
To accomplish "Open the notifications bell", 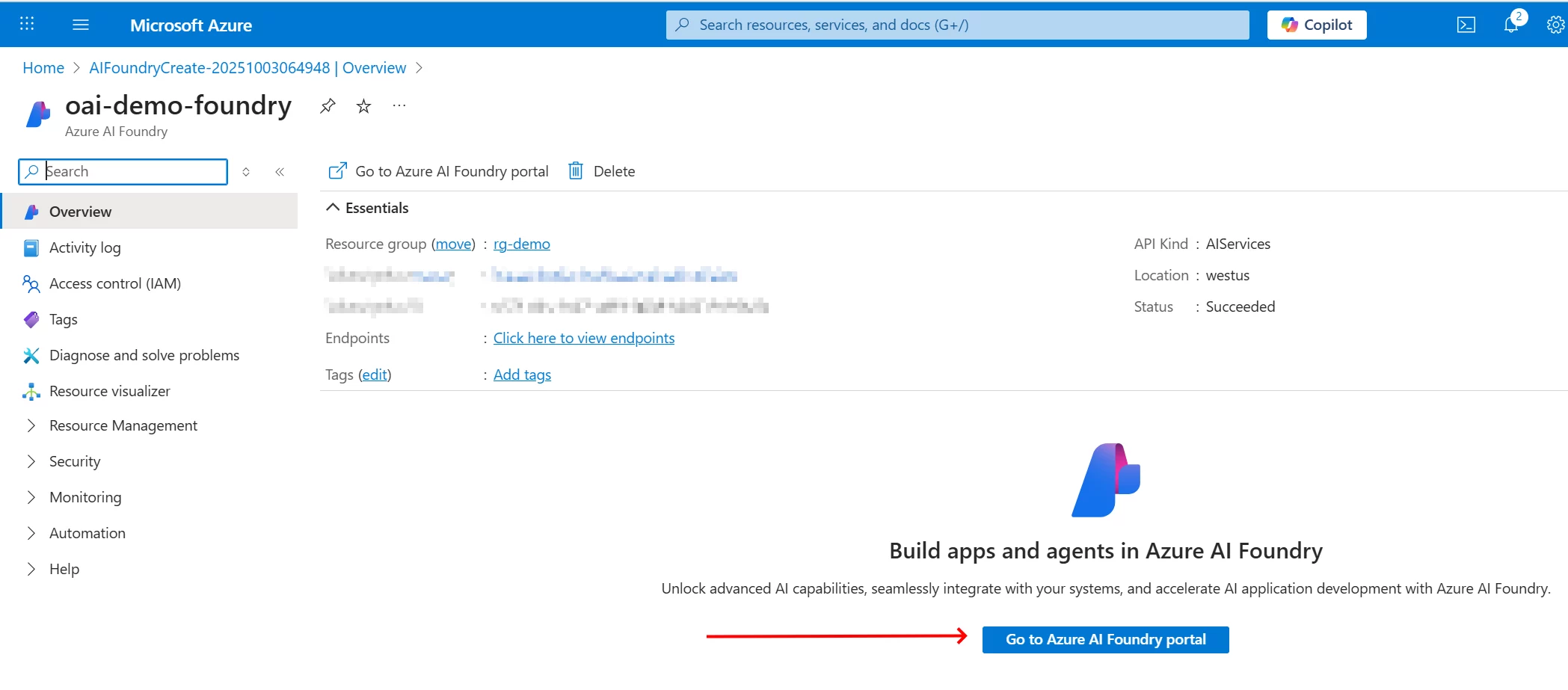I will (1512, 24).
